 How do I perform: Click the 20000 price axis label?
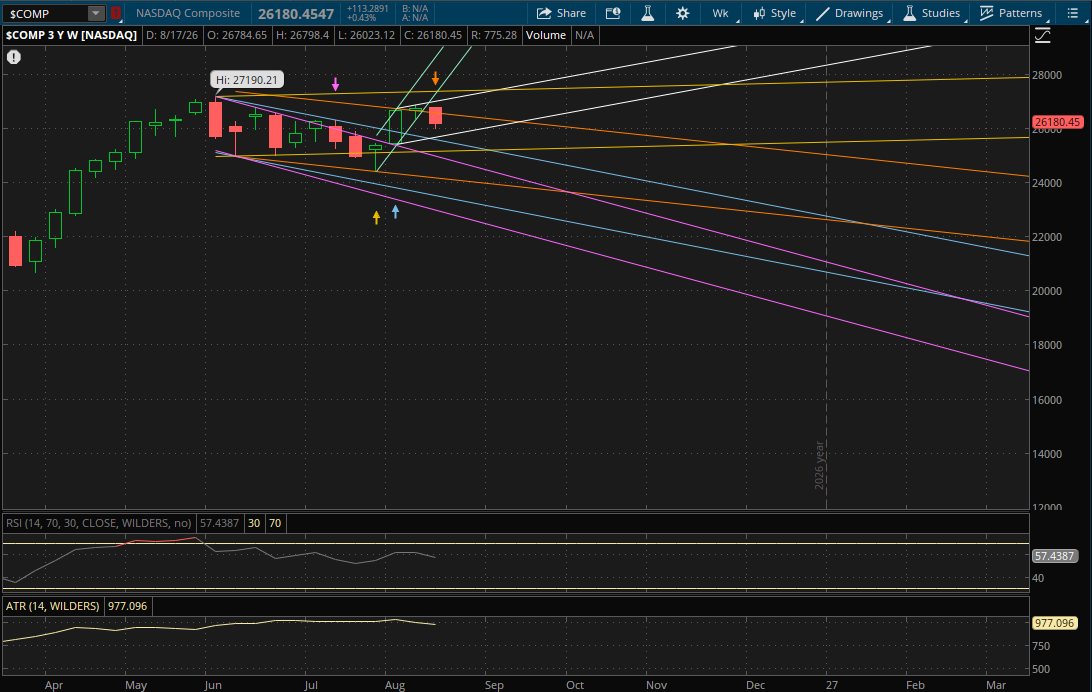1047,291
